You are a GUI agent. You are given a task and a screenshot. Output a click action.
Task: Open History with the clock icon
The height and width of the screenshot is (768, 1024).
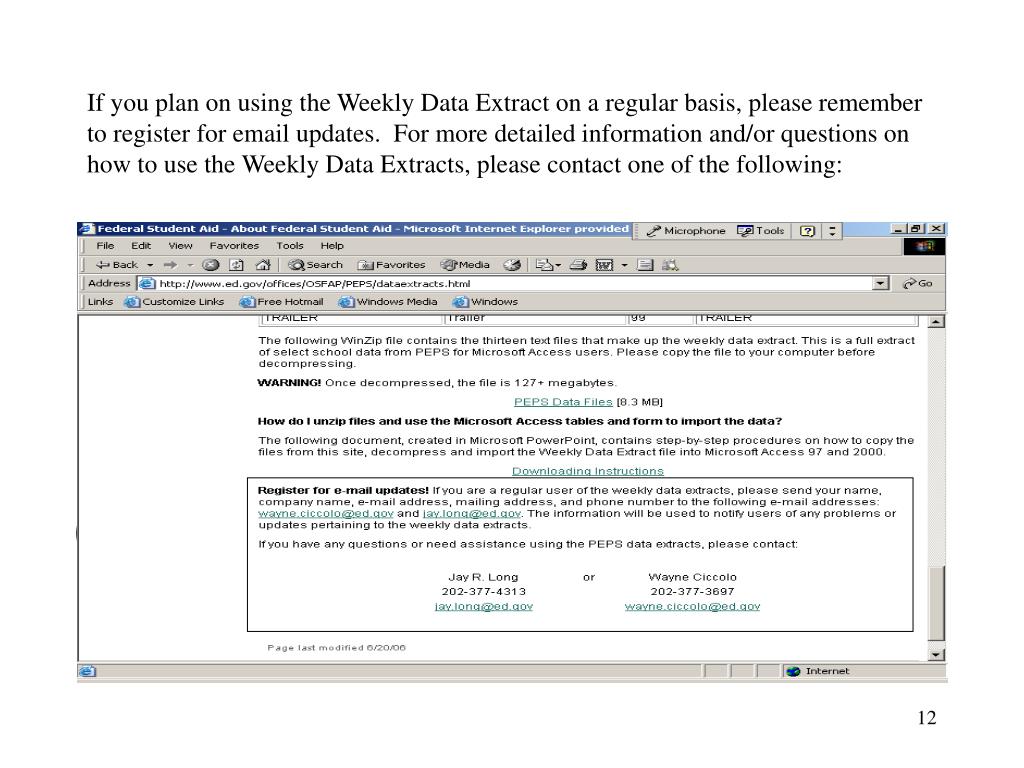tap(512, 265)
